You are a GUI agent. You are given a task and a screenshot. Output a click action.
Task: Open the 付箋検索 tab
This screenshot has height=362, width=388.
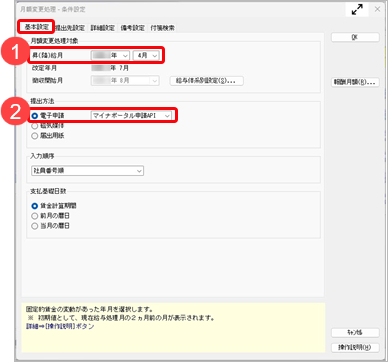click(162, 28)
